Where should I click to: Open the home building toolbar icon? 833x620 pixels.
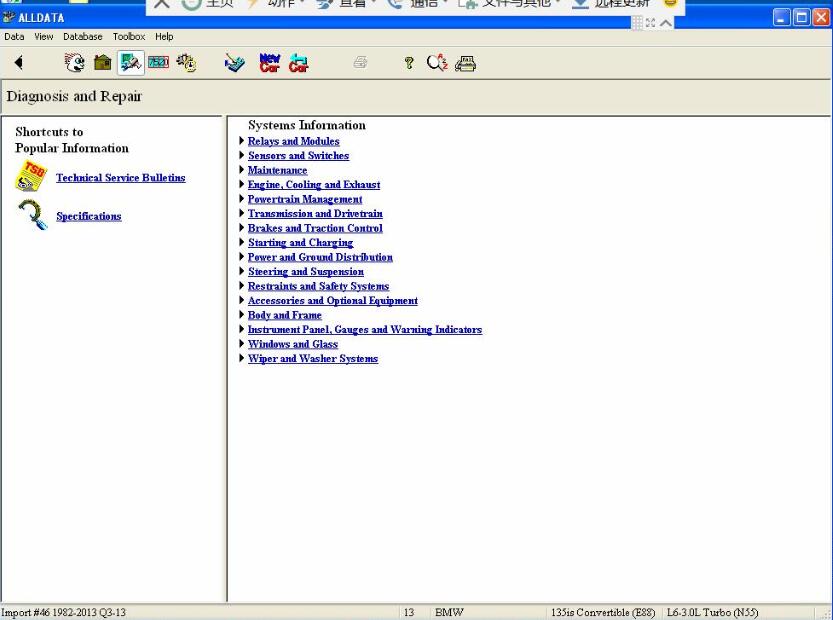(102, 63)
